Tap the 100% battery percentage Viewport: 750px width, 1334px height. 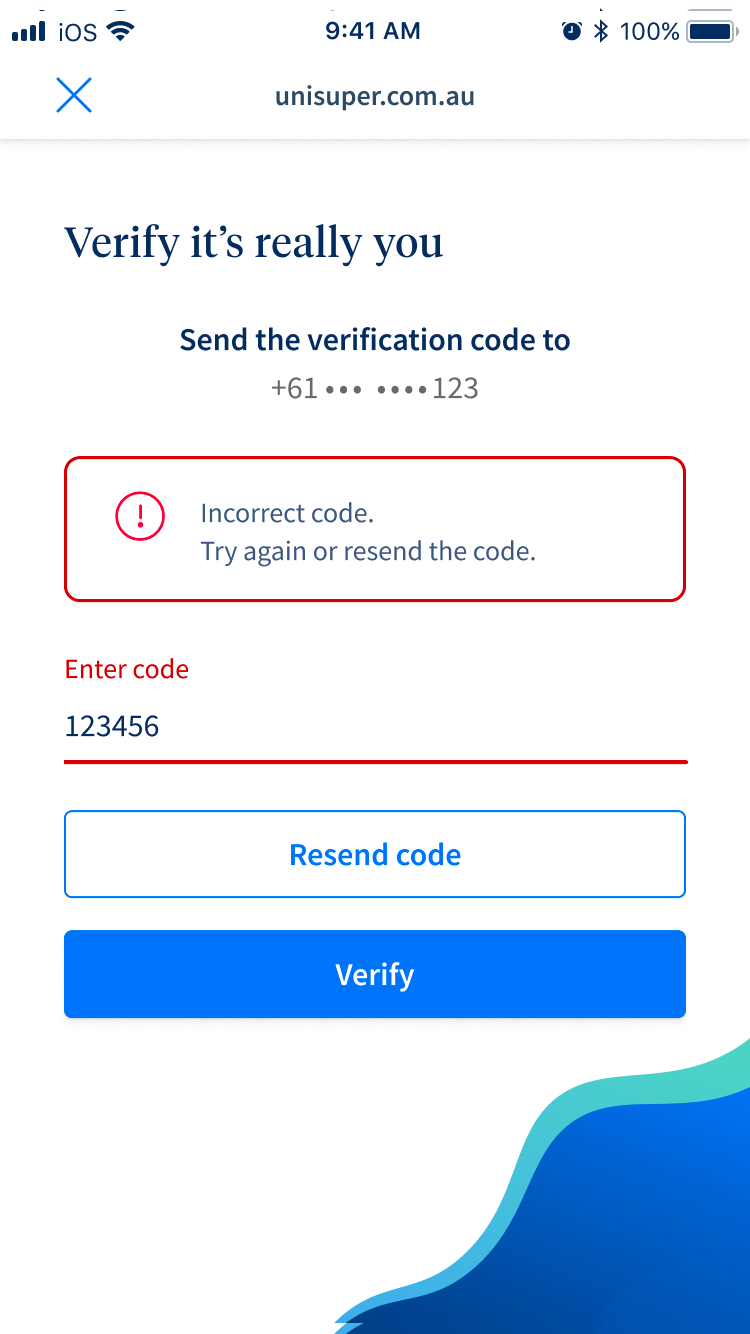point(649,31)
